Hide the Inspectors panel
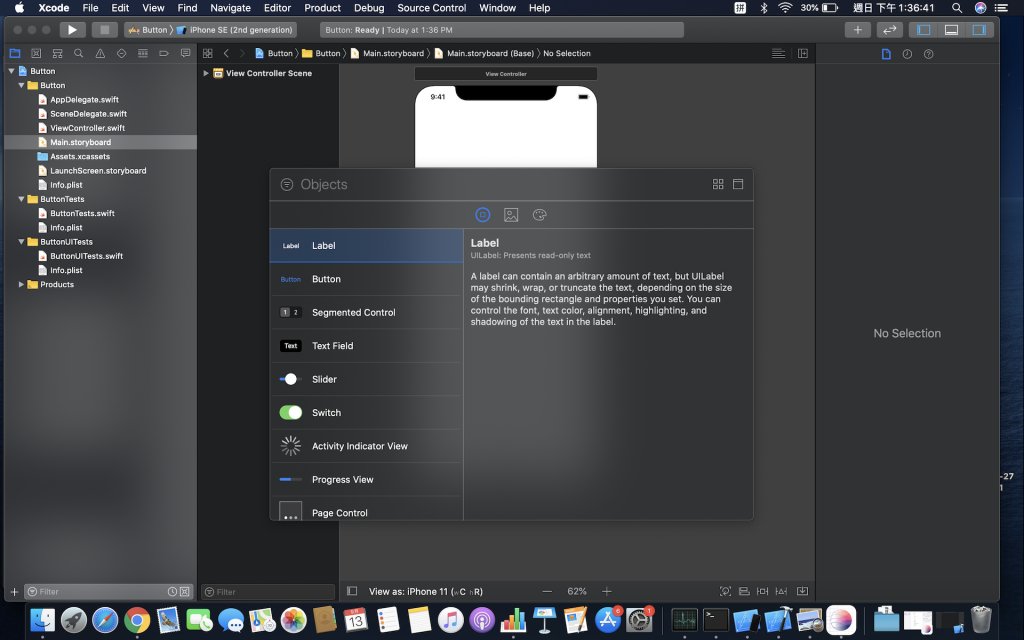 click(979, 30)
